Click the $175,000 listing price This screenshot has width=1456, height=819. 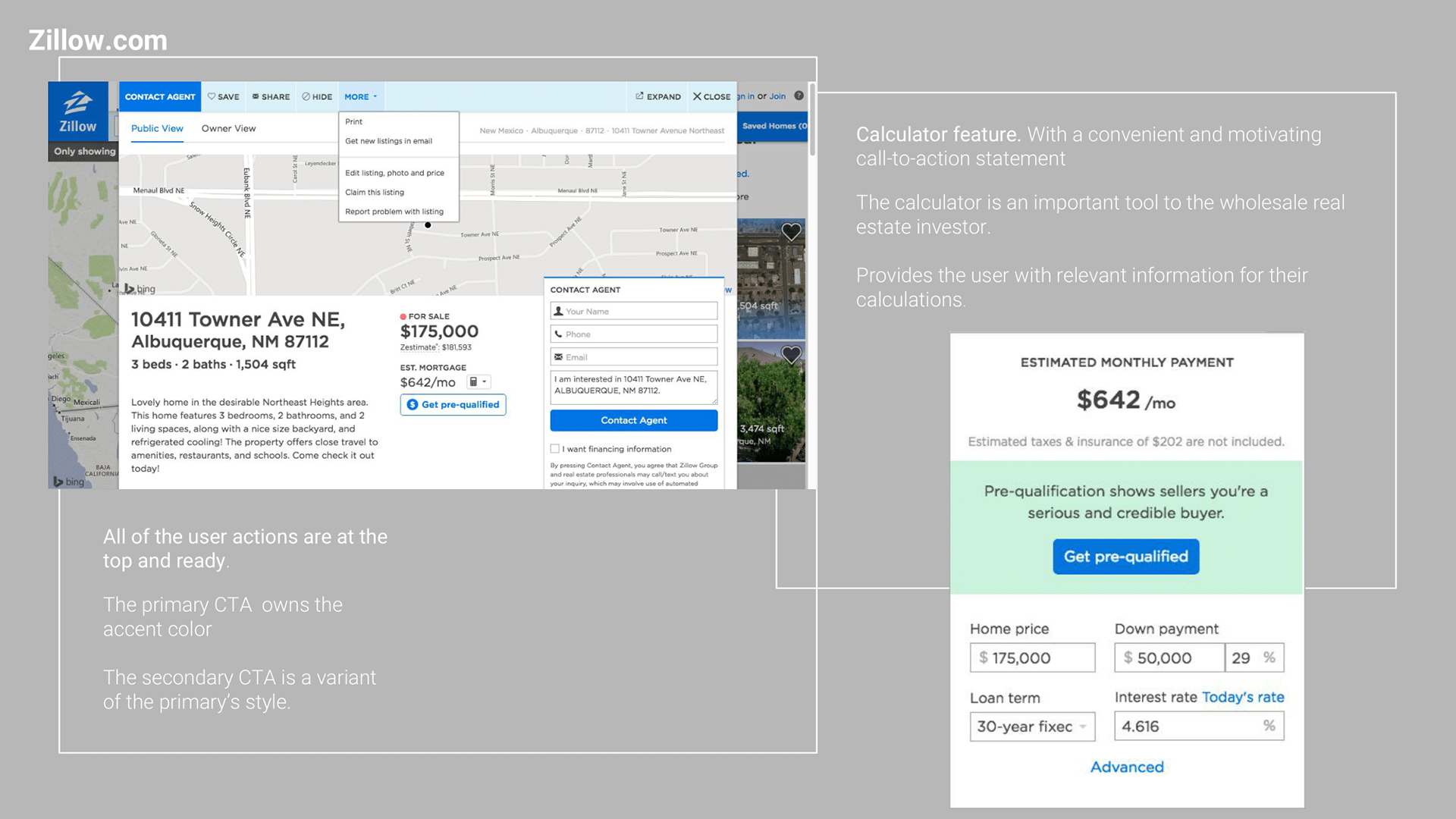coord(439,331)
